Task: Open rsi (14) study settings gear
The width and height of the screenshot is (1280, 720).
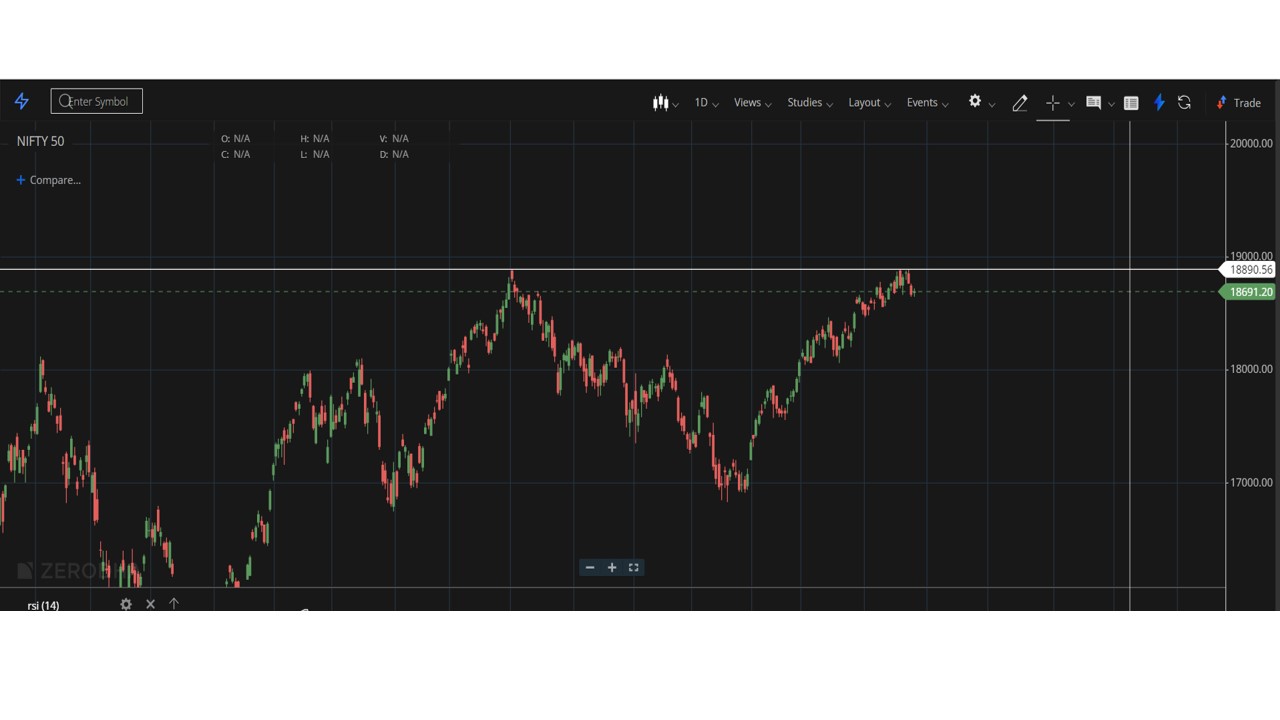Action: tap(126, 604)
